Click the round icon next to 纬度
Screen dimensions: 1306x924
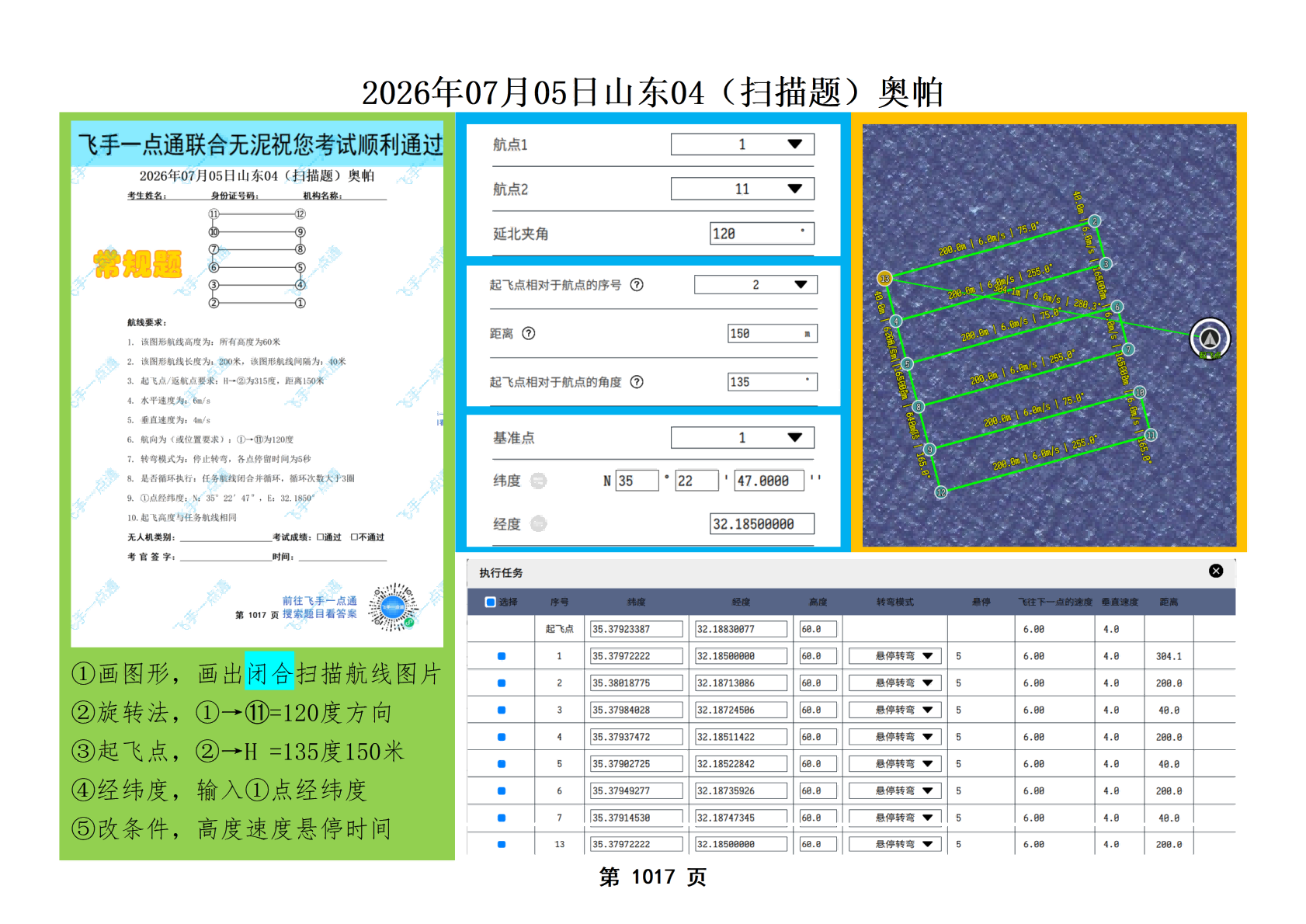pyautogui.click(x=539, y=481)
